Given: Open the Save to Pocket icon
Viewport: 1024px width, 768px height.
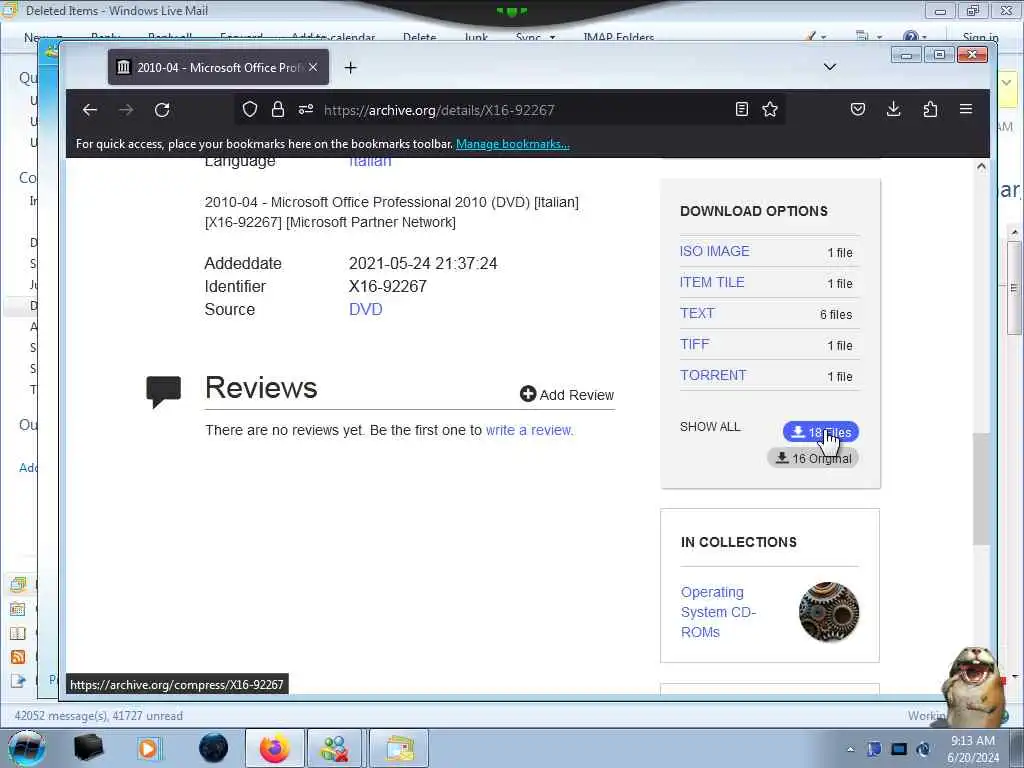Looking at the screenshot, I should pyautogui.click(x=857, y=109).
